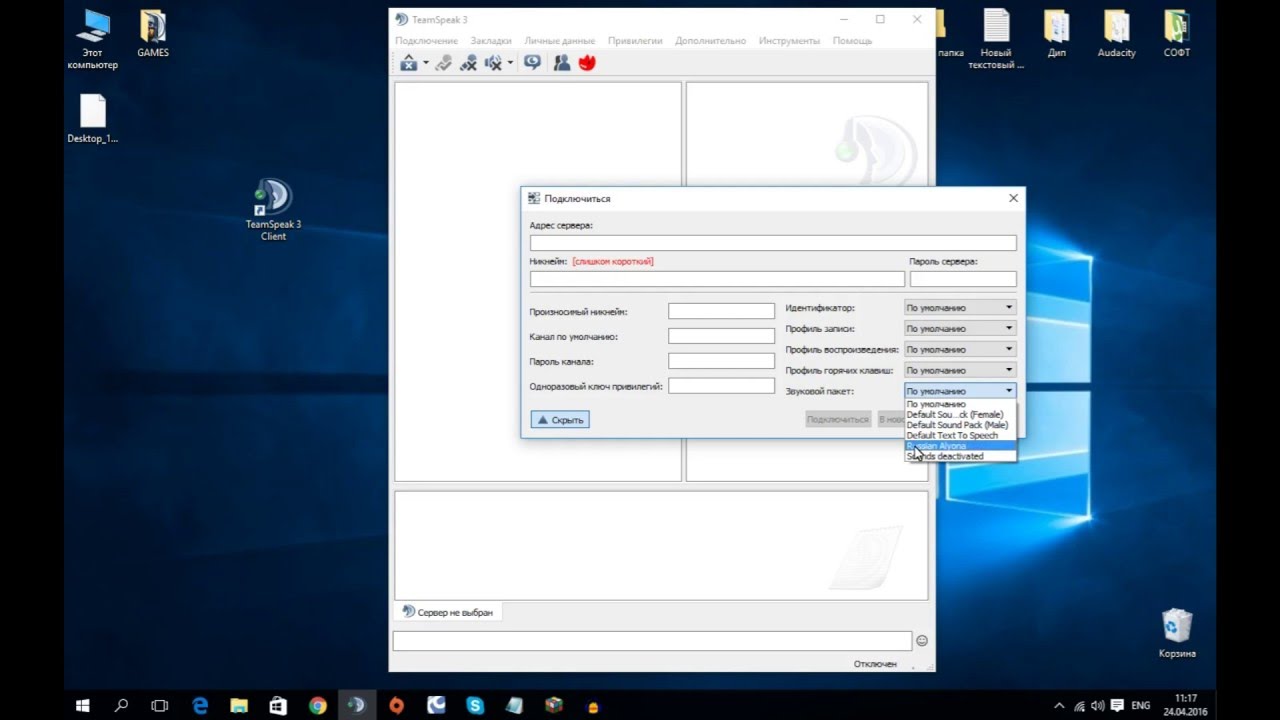Open the volume control in system tray
Image resolution: width=1280 pixels, height=720 pixels.
pos(1098,706)
